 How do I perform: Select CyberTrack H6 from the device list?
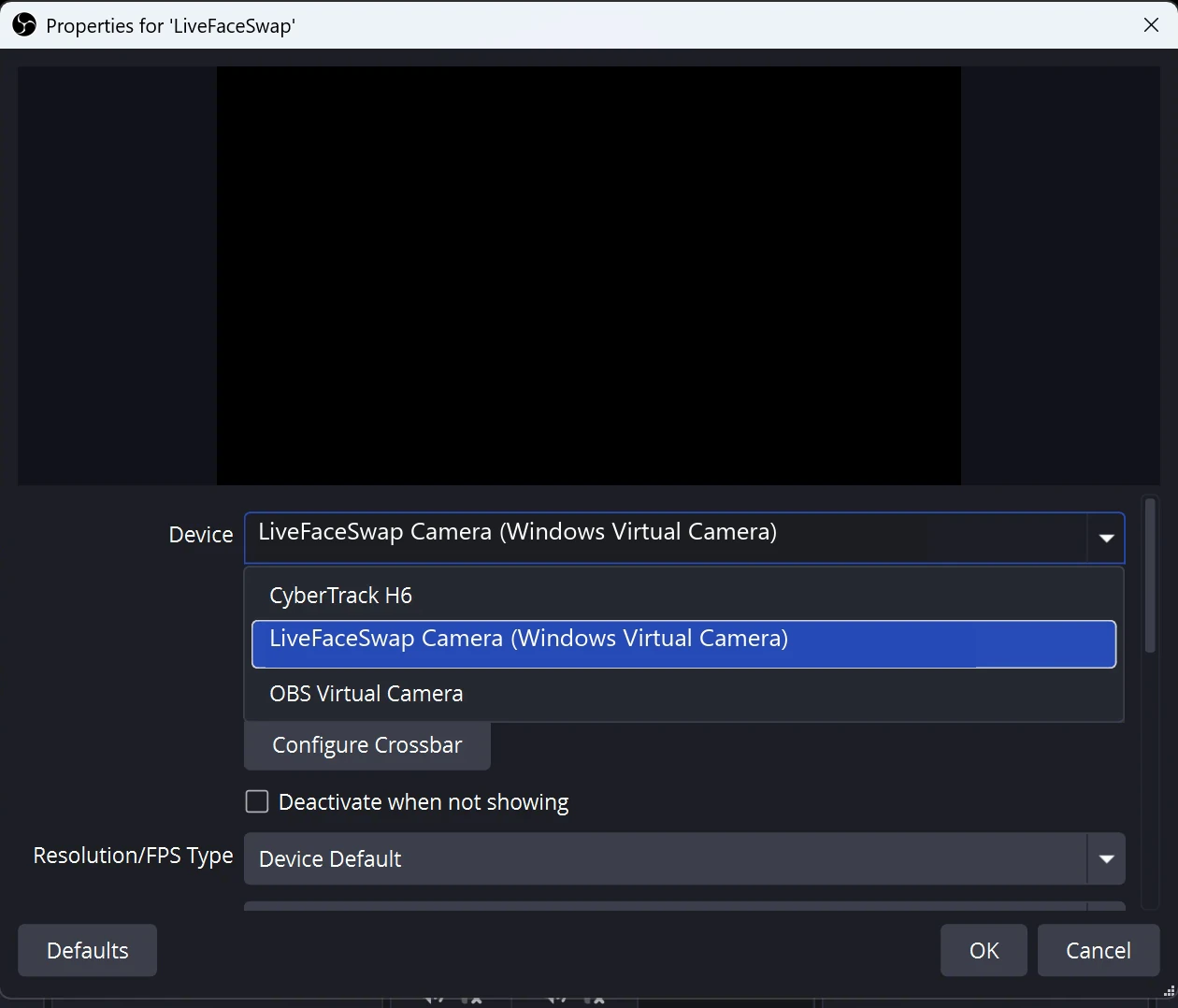(x=683, y=596)
